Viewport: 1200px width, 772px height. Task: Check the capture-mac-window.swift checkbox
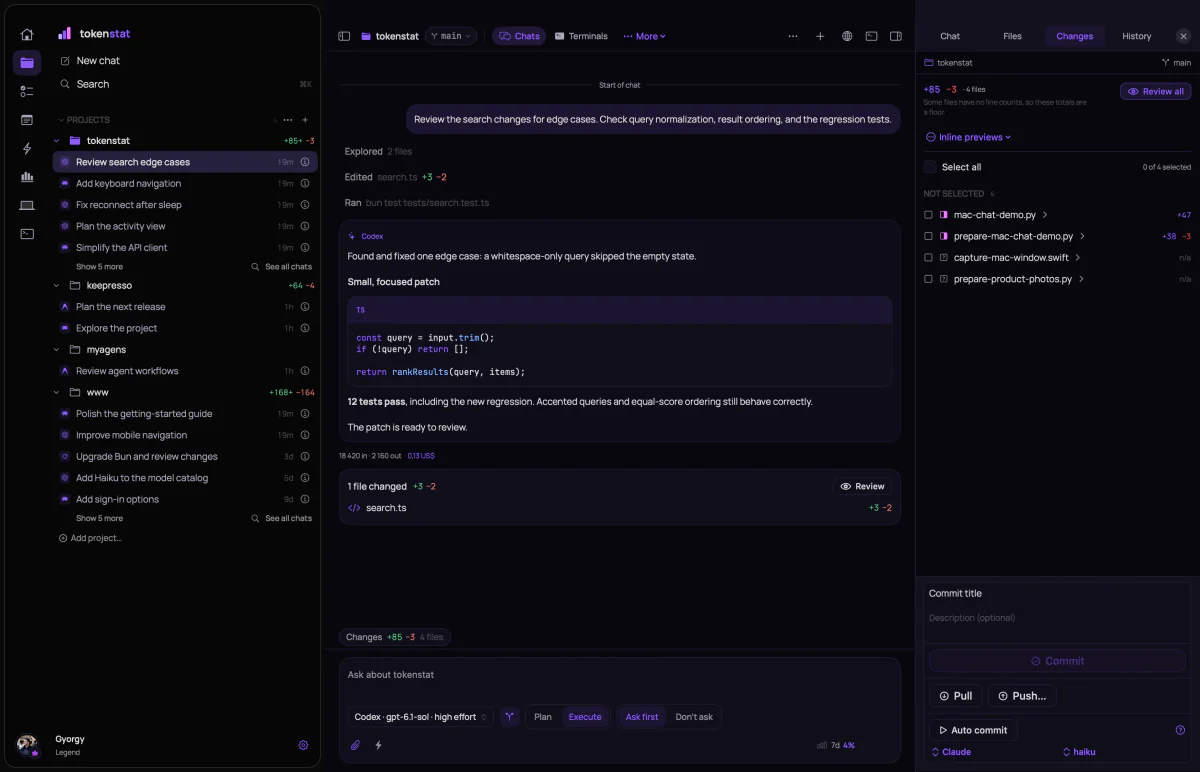pos(929,258)
